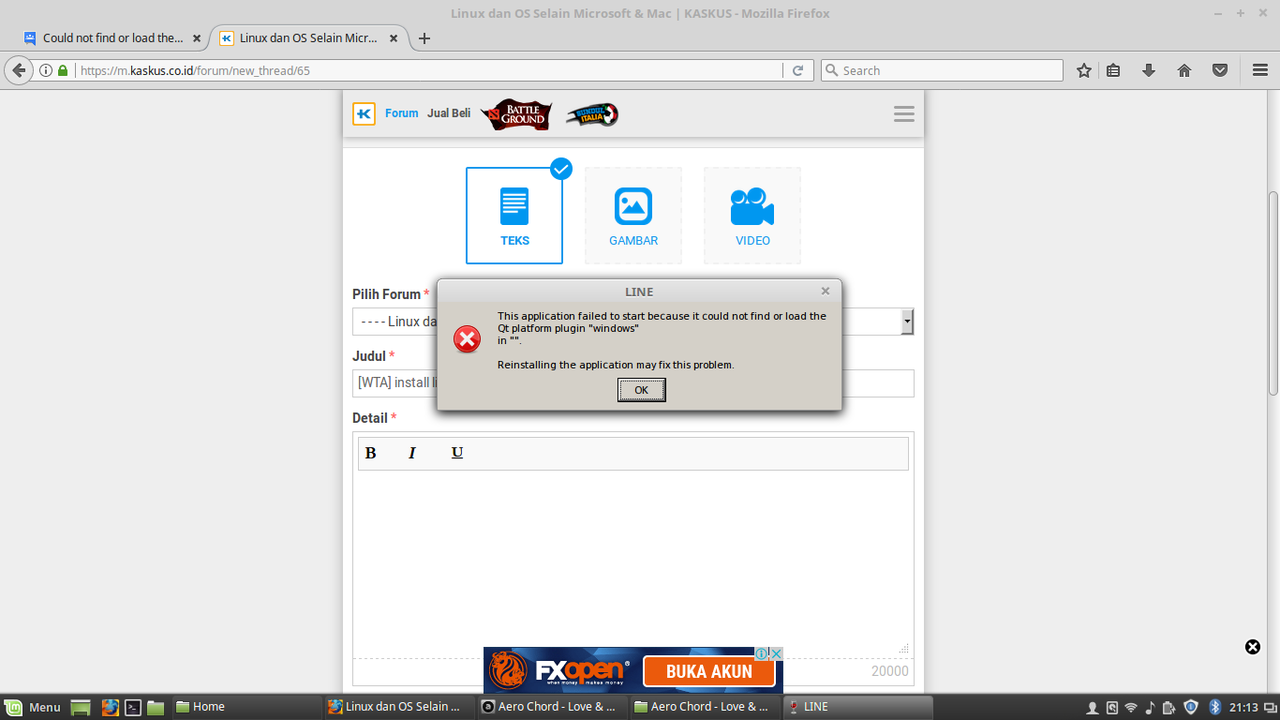The image size is (1280, 720).
Task: Click OK in the LINE error dialog
Action: (x=641, y=390)
